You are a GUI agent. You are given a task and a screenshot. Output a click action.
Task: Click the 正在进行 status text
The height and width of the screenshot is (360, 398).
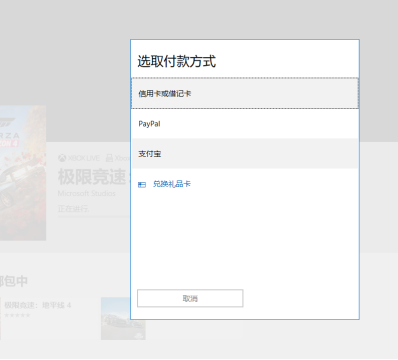pyautogui.click(x=73, y=209)
